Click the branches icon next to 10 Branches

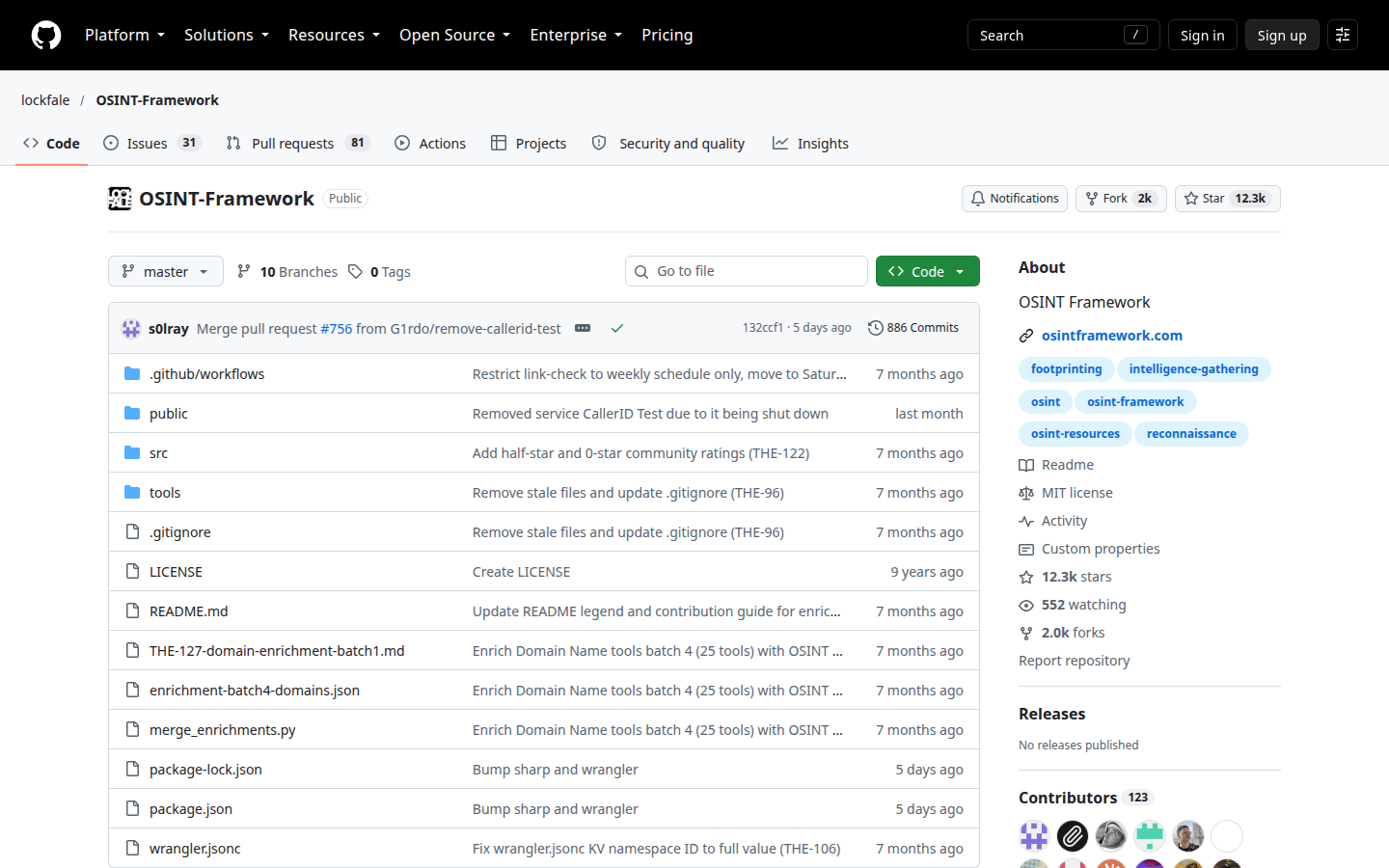pos(244,271)
